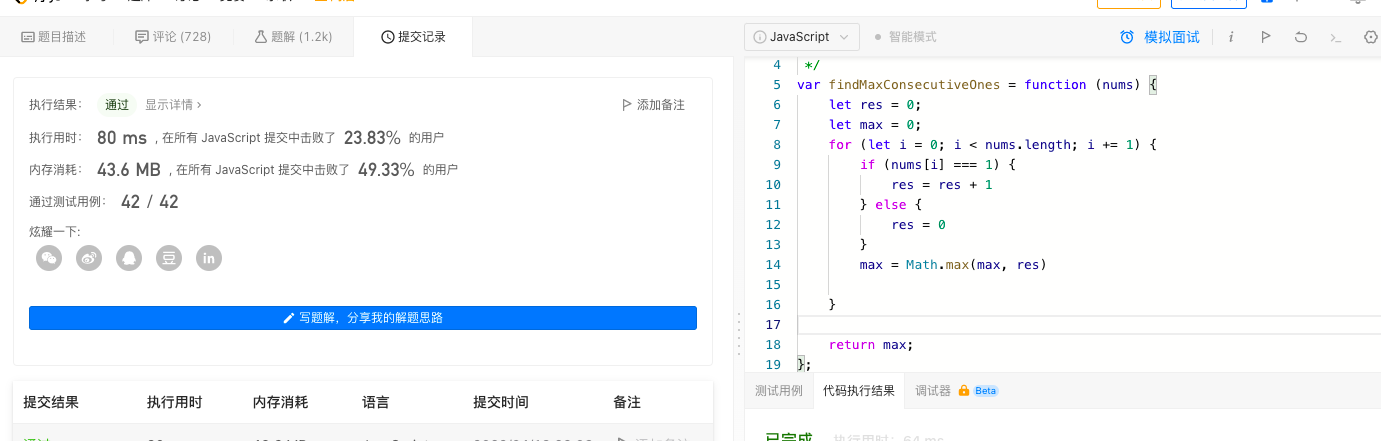Click the 42 / 42 test cases value
The image size is (1381, 441).
(x=149, y=201)
